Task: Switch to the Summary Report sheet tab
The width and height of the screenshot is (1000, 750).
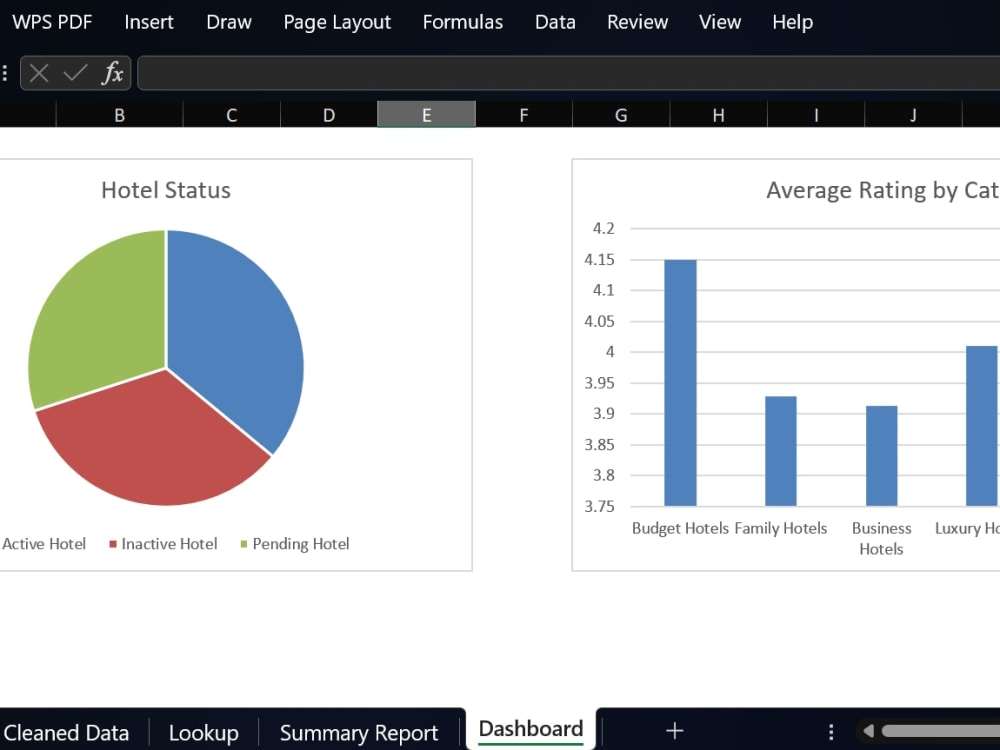Action: point(359,733)
